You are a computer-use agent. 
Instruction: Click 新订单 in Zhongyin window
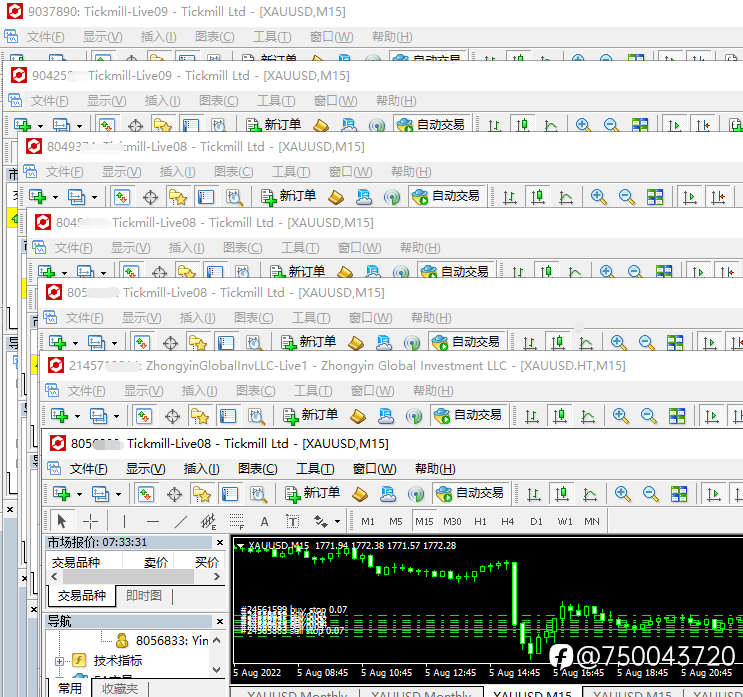coord(310,415)
